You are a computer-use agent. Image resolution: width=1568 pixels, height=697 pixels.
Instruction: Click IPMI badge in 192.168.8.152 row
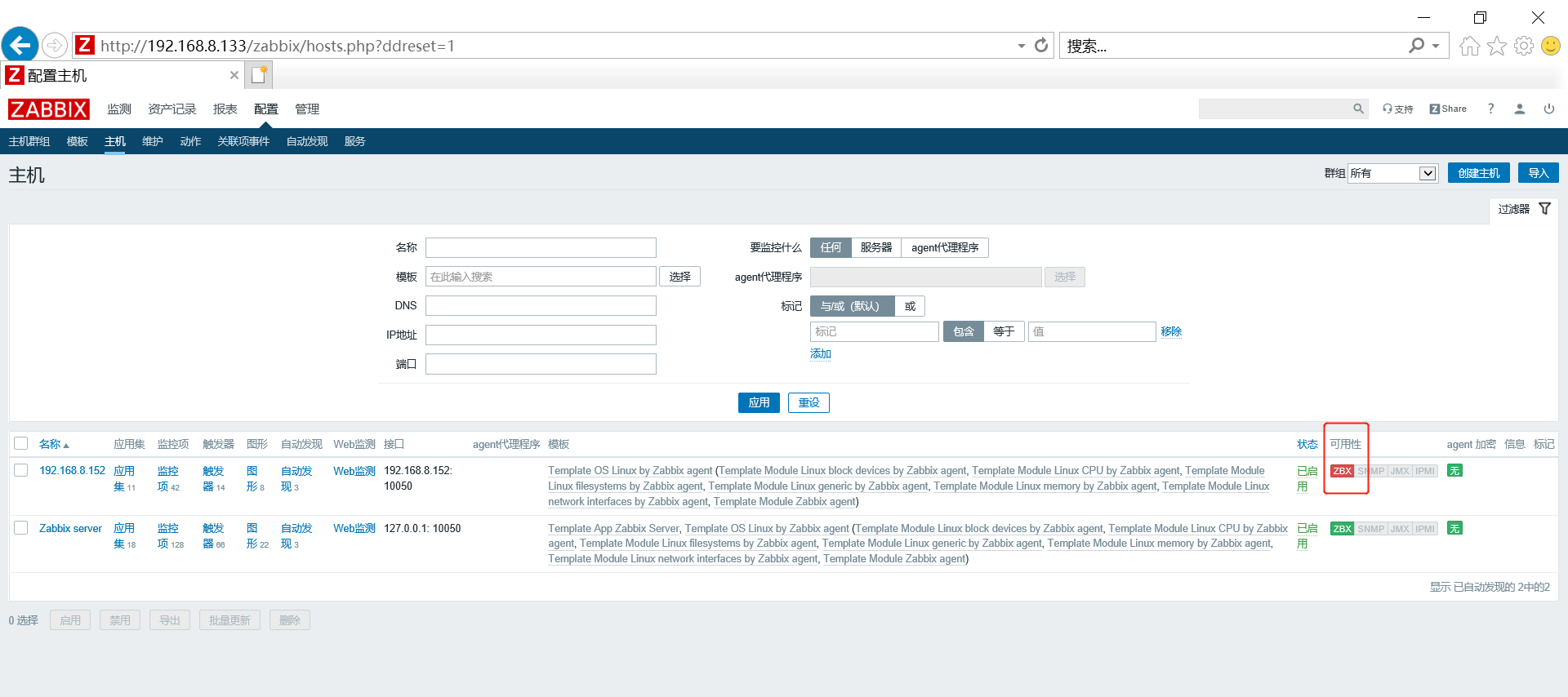pos(1425,471)
